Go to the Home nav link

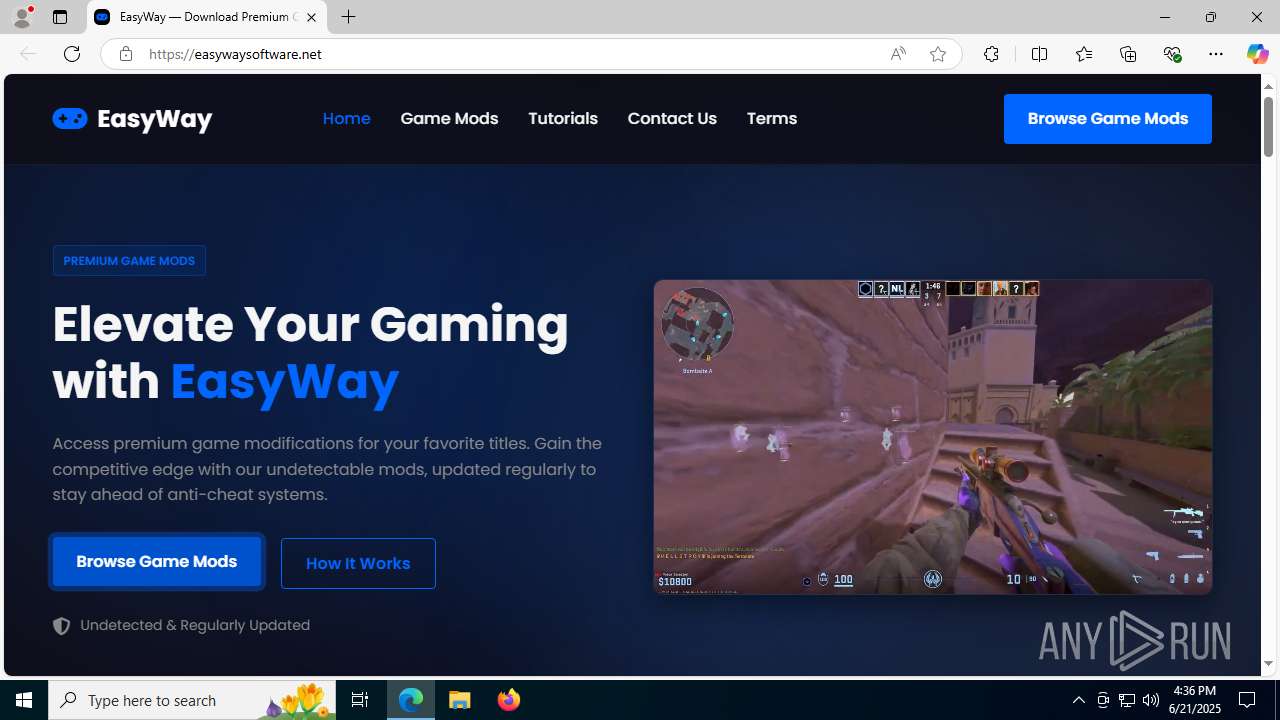pos(347,118)
